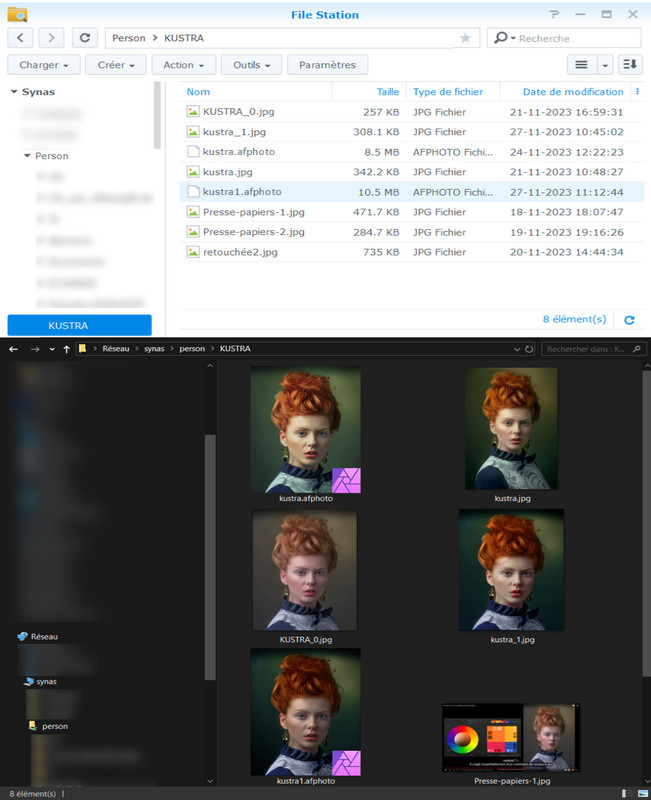
Task: Go up one folder level in Explorer
Action: pos(66,349)
